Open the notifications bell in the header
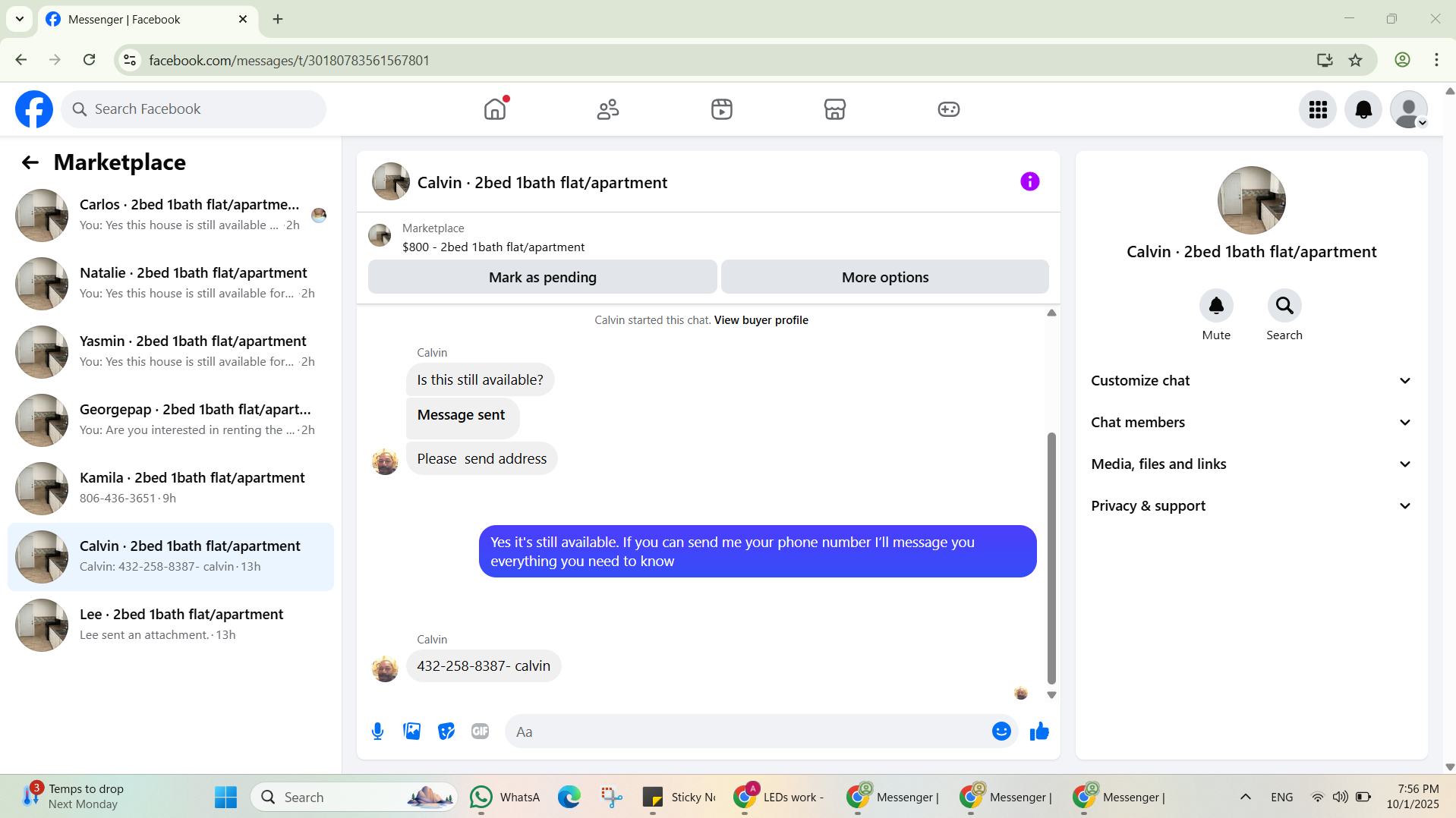The height and width of the screenshot is (818, 1456). [x=1363, y=110]
